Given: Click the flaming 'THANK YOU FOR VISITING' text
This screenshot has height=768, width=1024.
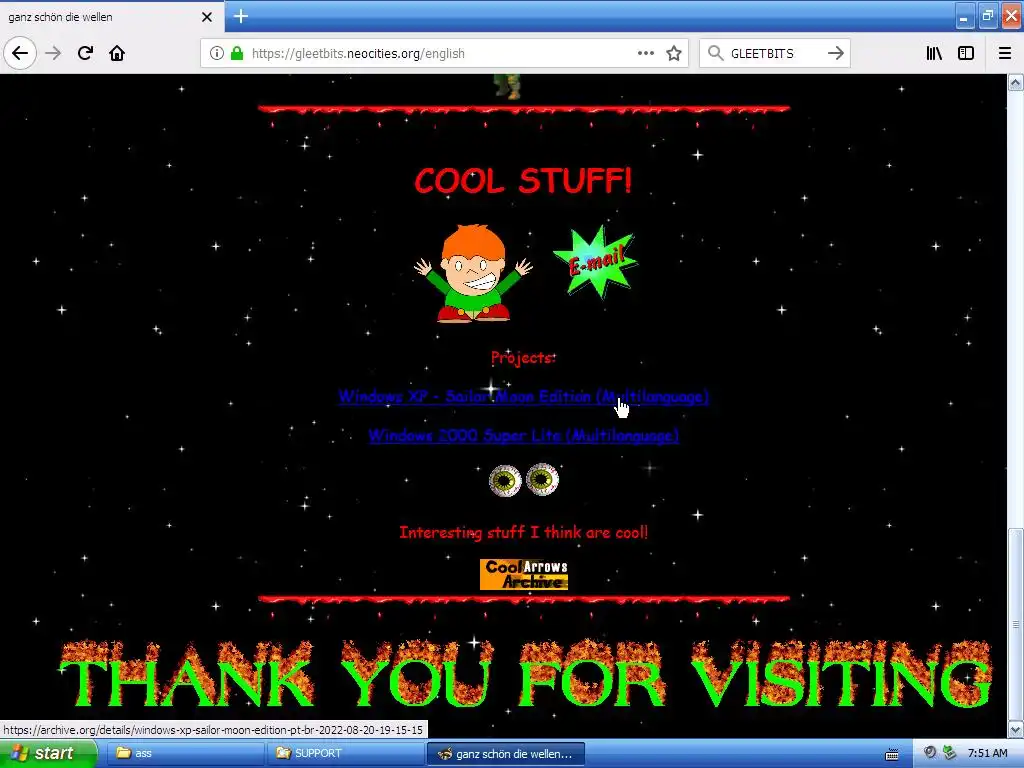Looking at the screenshot, I should tap(526, 675).
